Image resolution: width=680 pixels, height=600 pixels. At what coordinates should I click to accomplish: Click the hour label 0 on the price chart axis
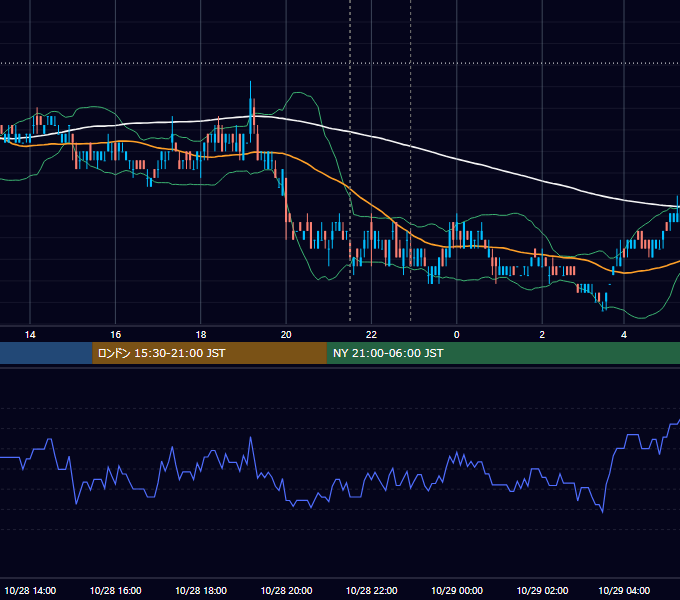click(x=456, y=335)
